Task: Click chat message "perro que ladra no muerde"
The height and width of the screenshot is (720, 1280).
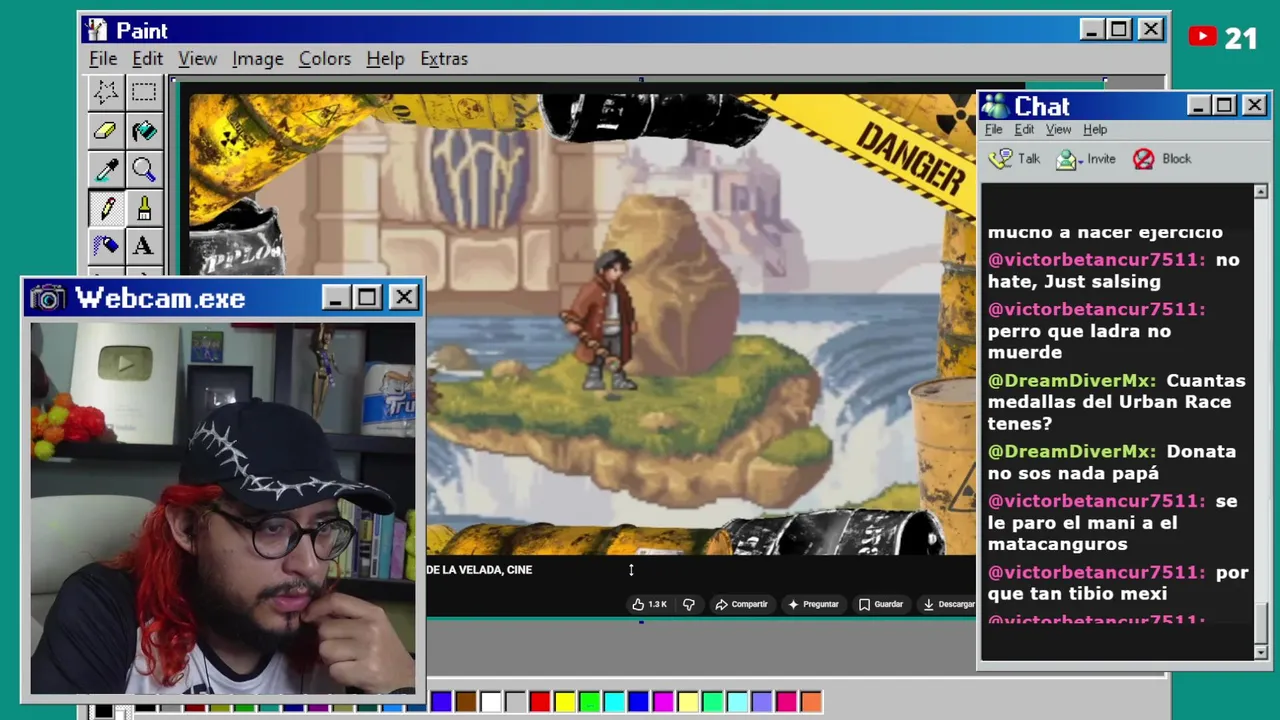Action: 1078,341
